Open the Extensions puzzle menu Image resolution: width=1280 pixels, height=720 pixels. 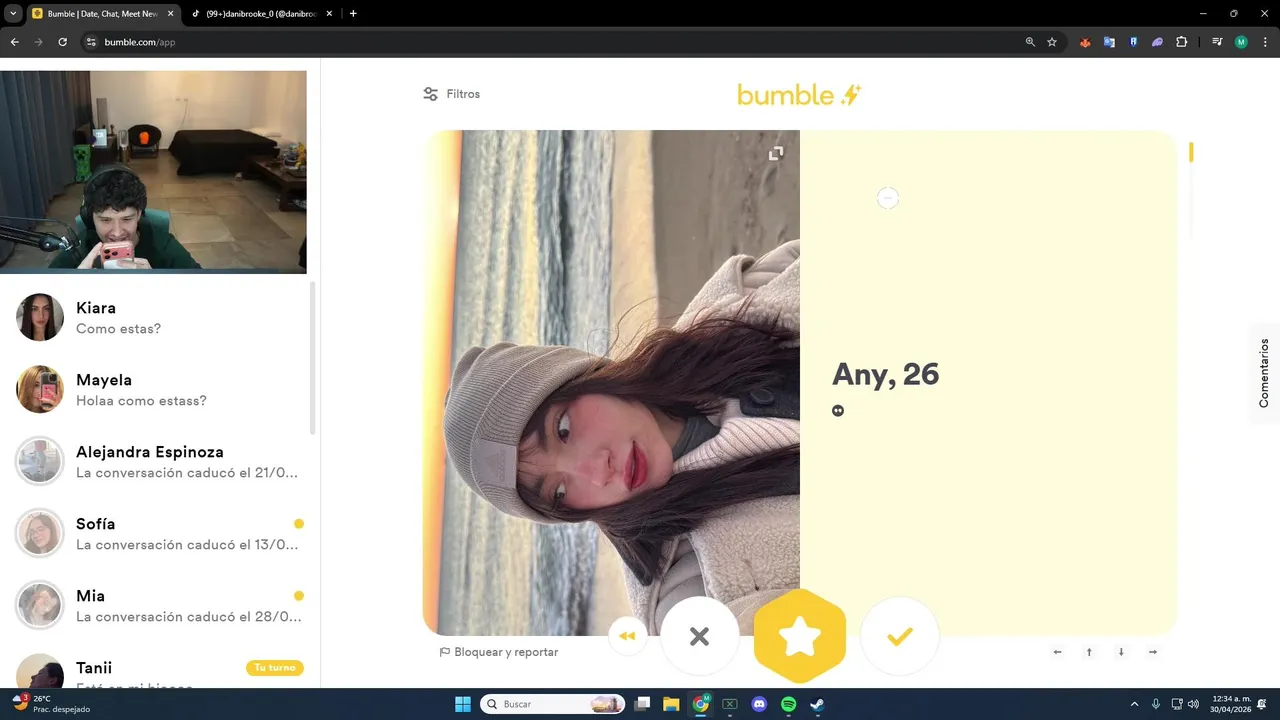point(1182,42)
